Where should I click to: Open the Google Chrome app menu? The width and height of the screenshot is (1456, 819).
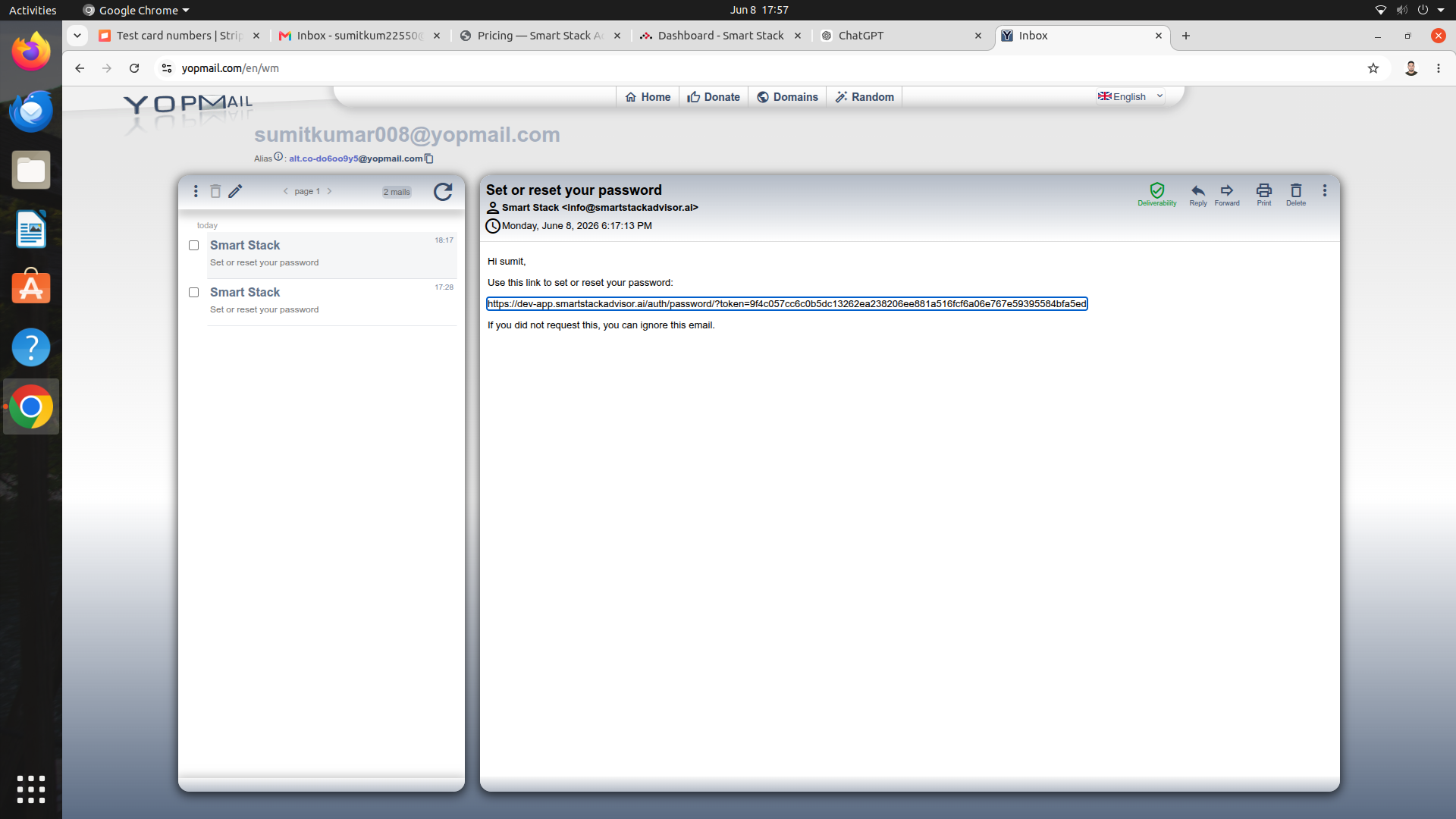point(136,11)
